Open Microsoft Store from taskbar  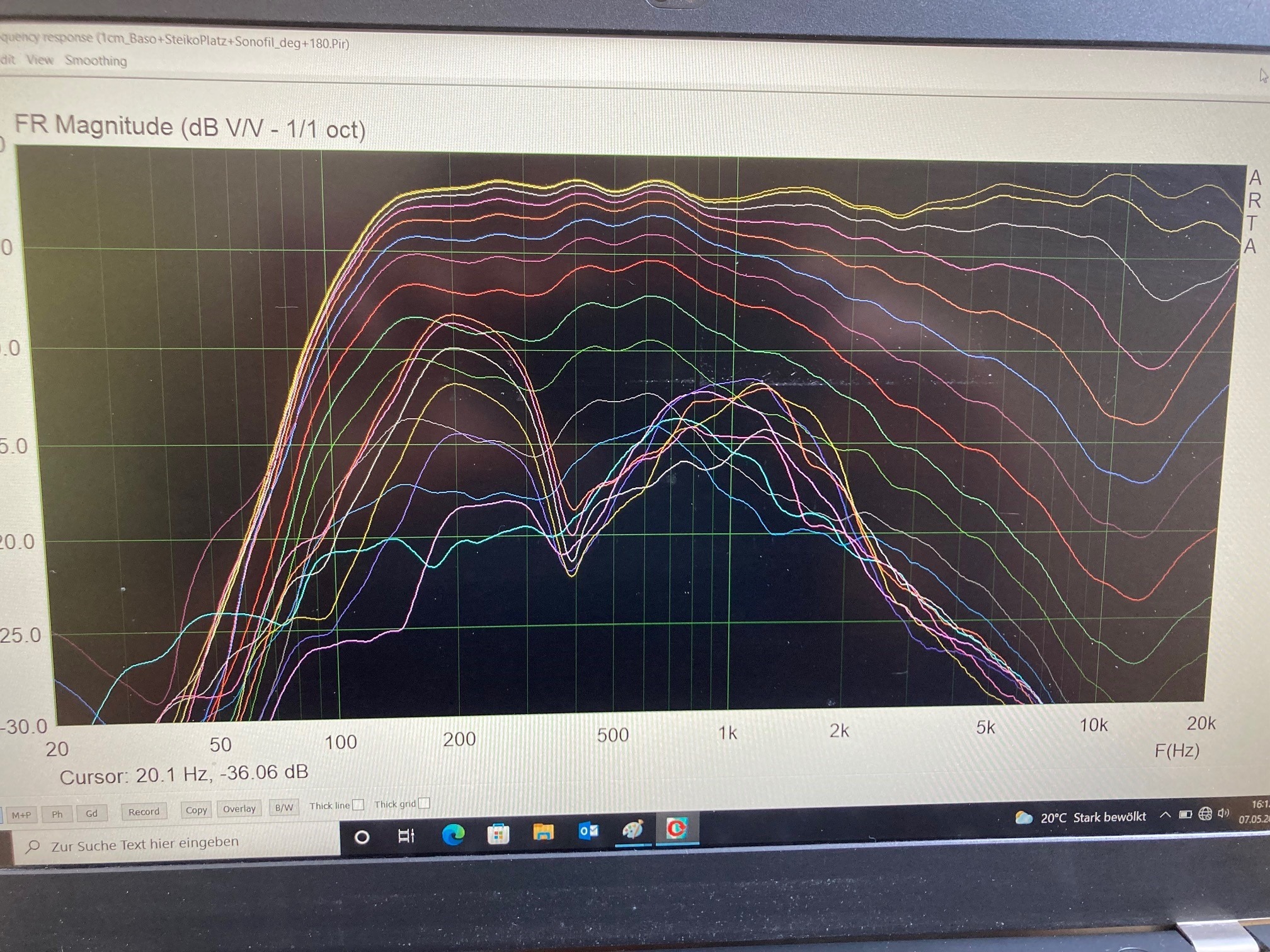pyautogui.click(x=498, y=834)
